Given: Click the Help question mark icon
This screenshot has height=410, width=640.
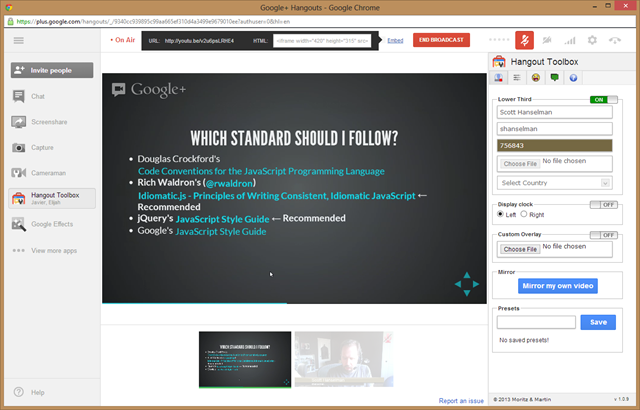Looking at the screenshot, I should click(18, 392).
